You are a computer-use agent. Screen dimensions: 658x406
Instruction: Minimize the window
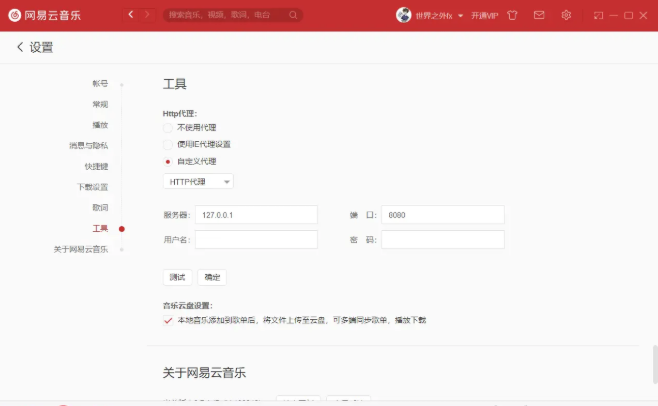(x=614, y=16)
